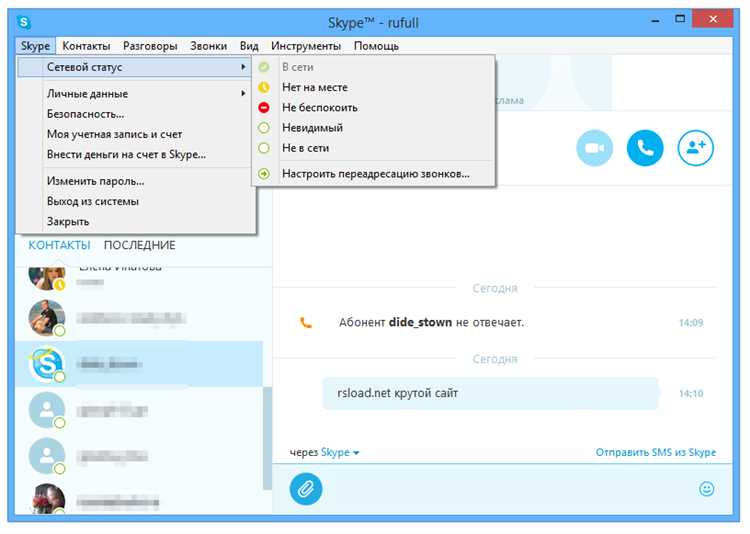This screenshot has width=750, height=534.
Task: Expand the Личные данные submenu
Action: click(134, 94)
